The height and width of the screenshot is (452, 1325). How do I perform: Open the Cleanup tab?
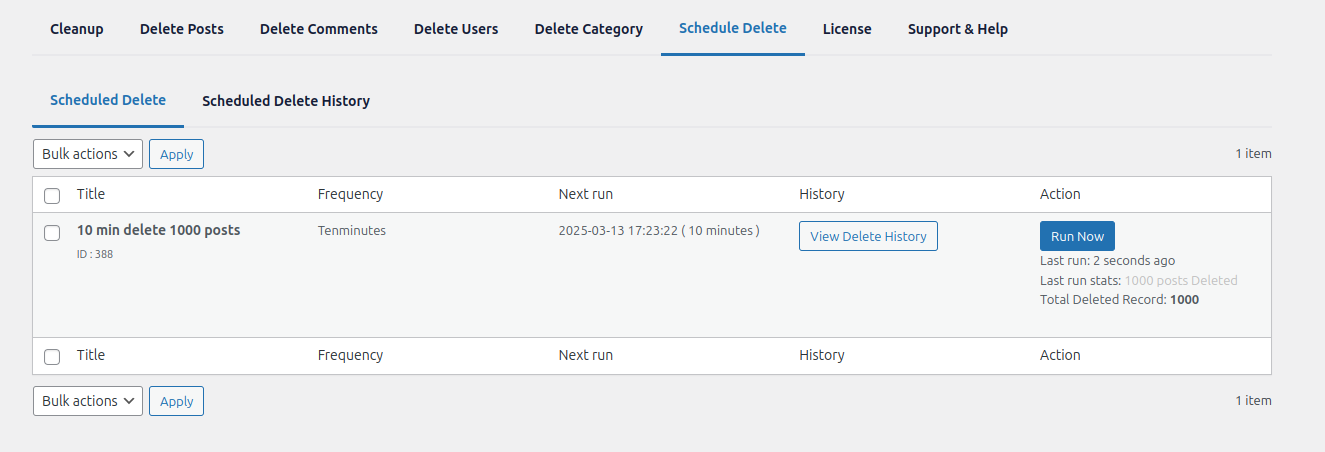tap(76, 29)
